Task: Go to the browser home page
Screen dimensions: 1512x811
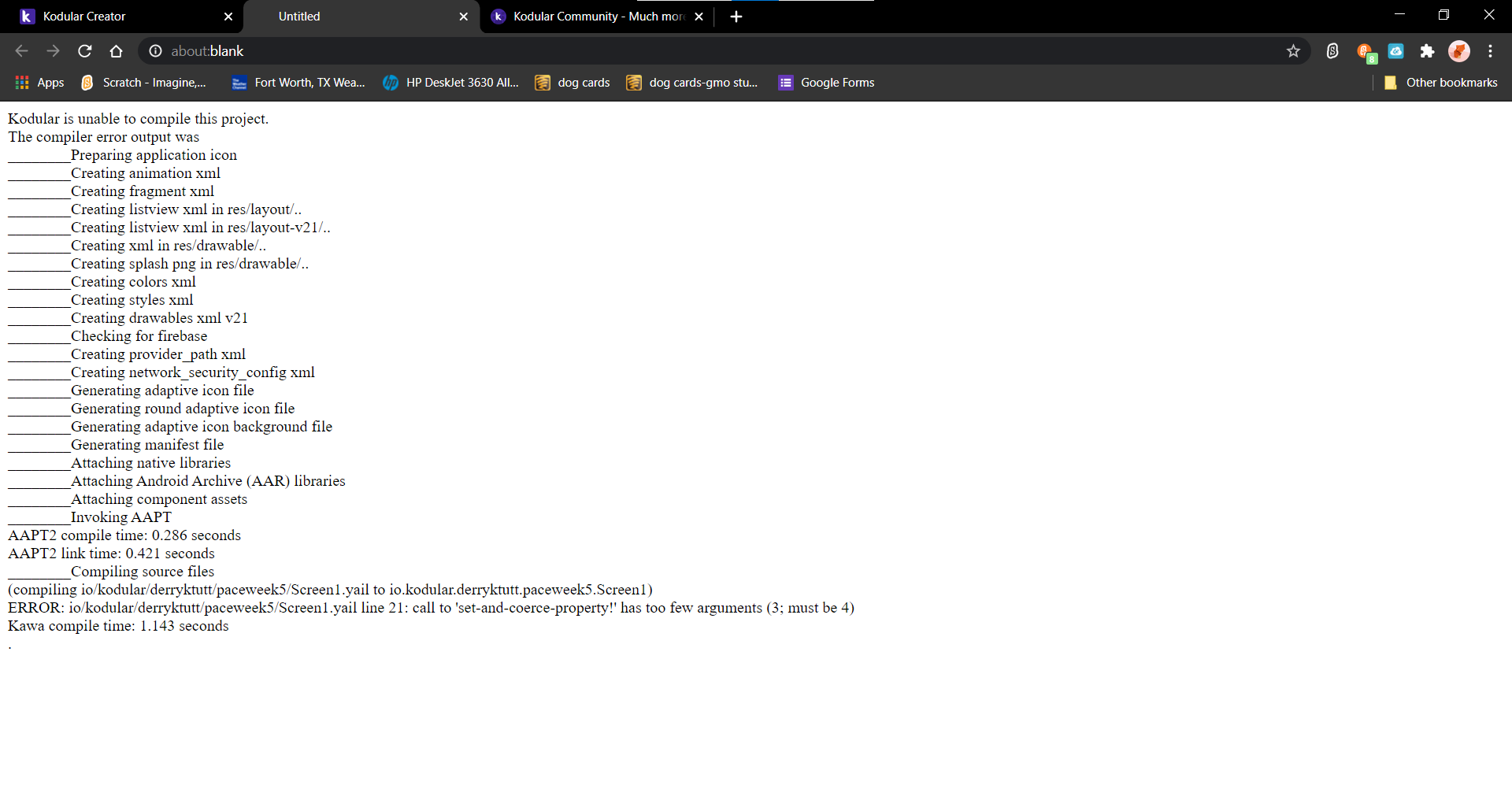Action: [x=116, y=51]
